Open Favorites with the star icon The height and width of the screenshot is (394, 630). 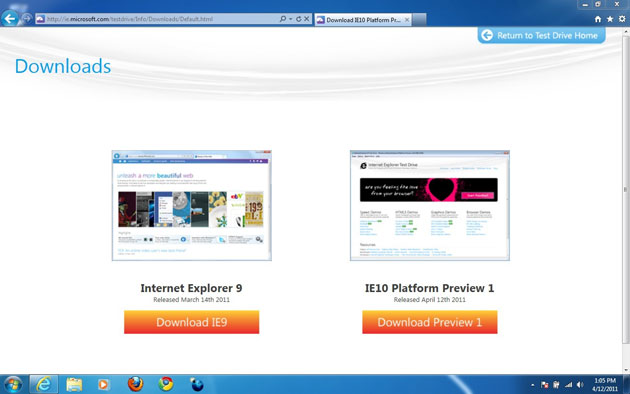(610, 19)
